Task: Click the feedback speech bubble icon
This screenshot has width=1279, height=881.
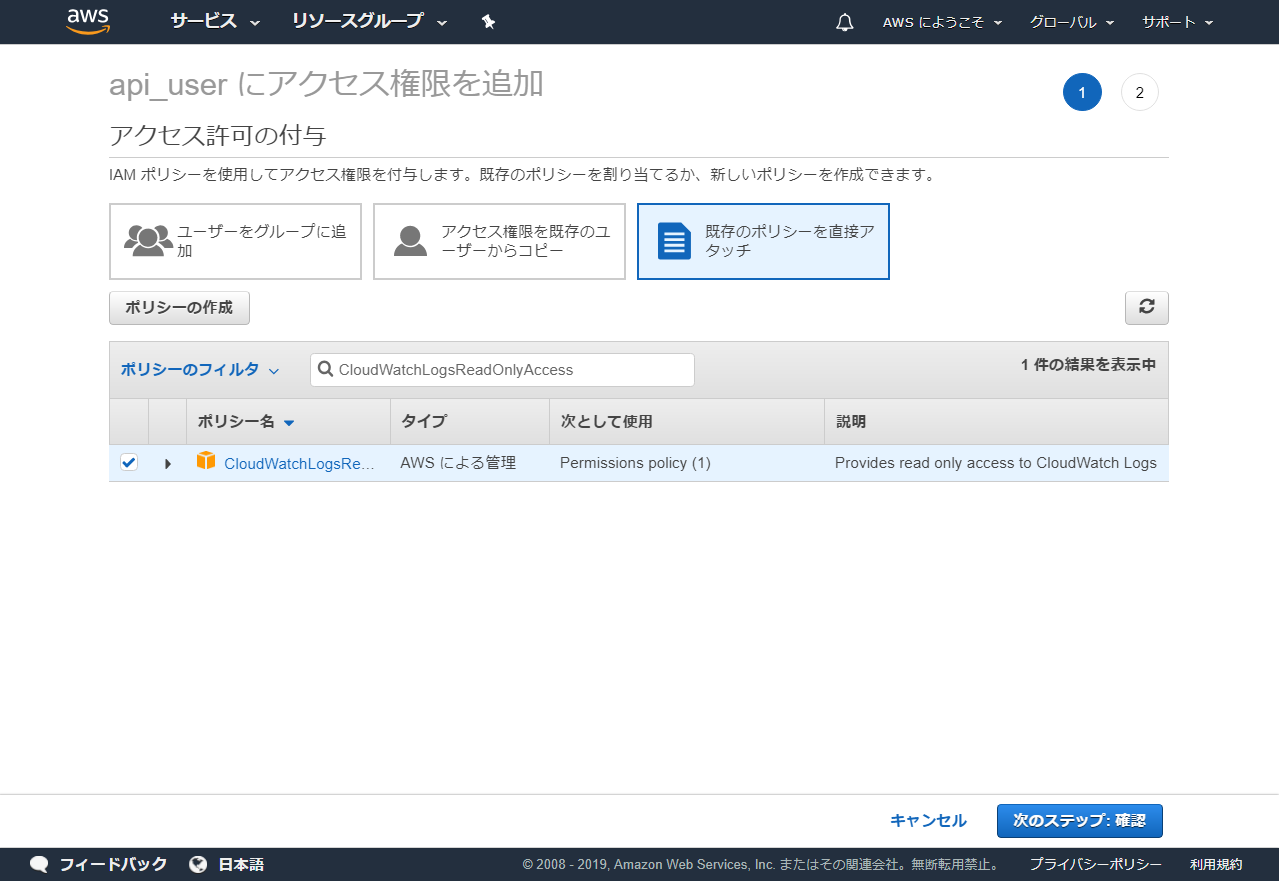Action: [39, 864]
